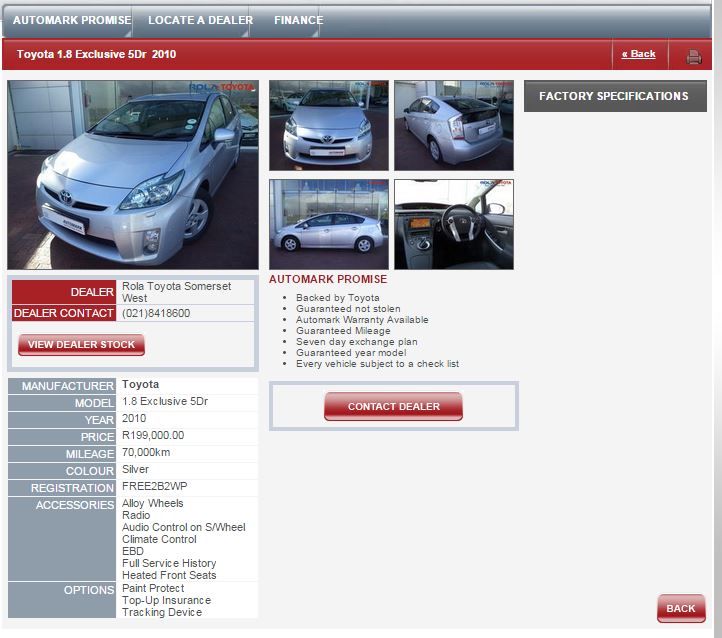Click the Automark Promise section heading

[328, 279]
